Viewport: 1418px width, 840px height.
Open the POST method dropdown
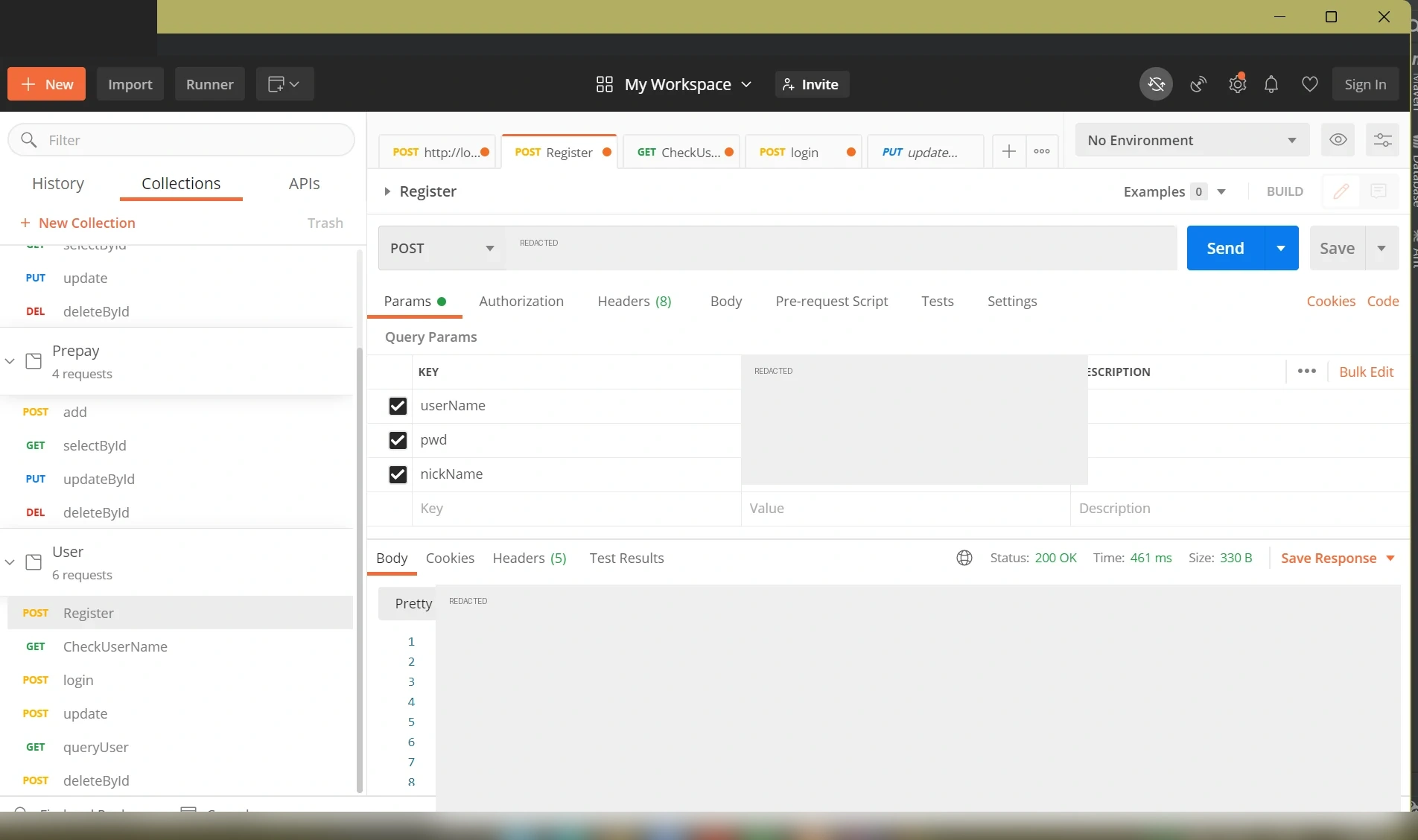coord(442,248)
